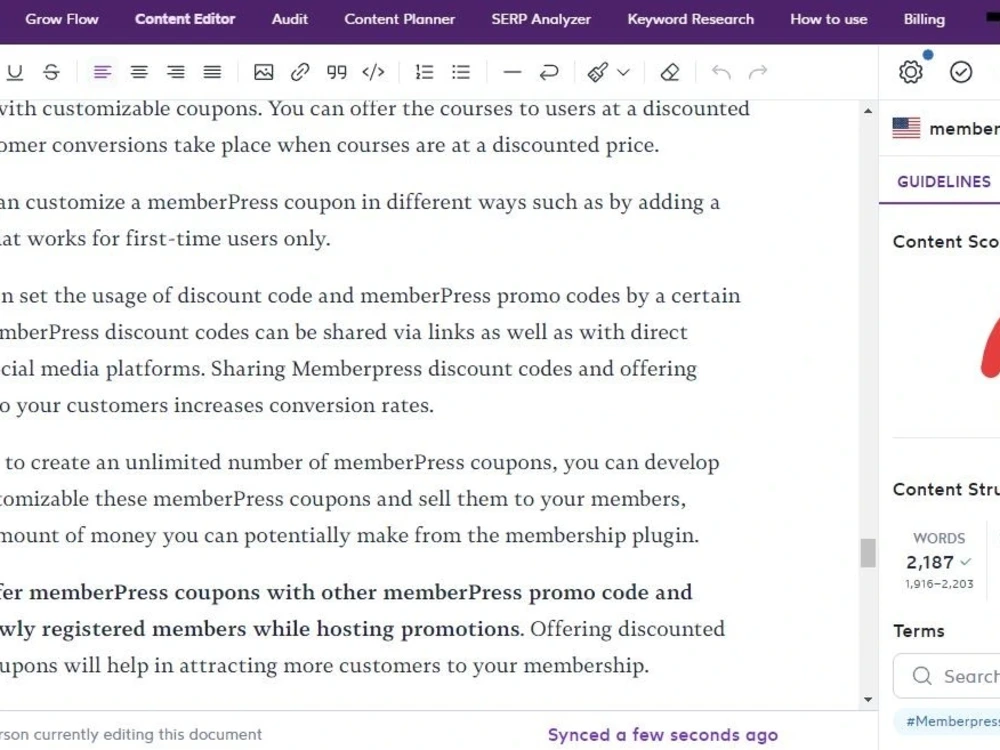Justify the text
Viewport: 1000px width, 750px height.
point(212,72)
